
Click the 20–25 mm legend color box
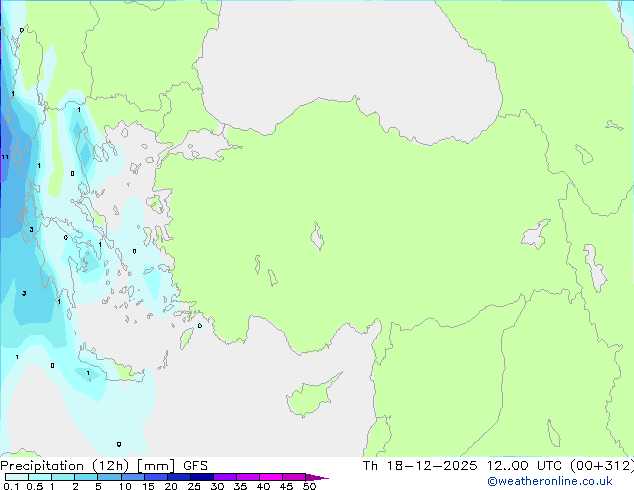pos(178,477)
